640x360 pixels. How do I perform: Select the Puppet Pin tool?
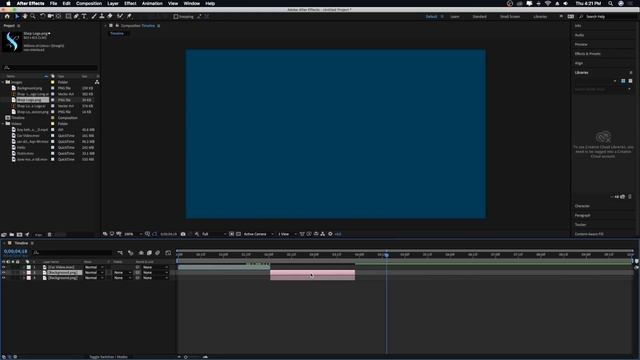click(129, 16)
